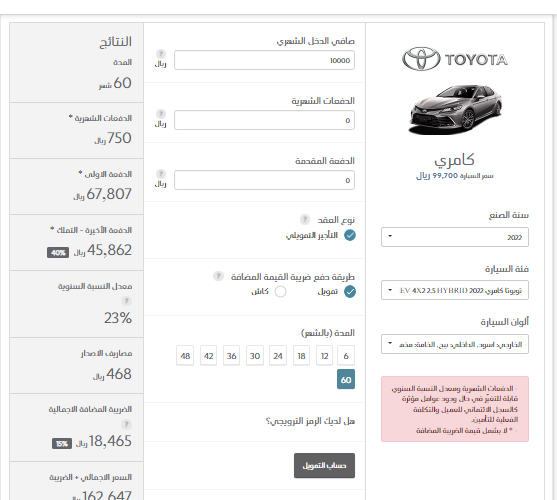Viewport: 557px width, 500px height.
Task: Click help icon under annual percentage rate
Action: click(x=126, y=301)
